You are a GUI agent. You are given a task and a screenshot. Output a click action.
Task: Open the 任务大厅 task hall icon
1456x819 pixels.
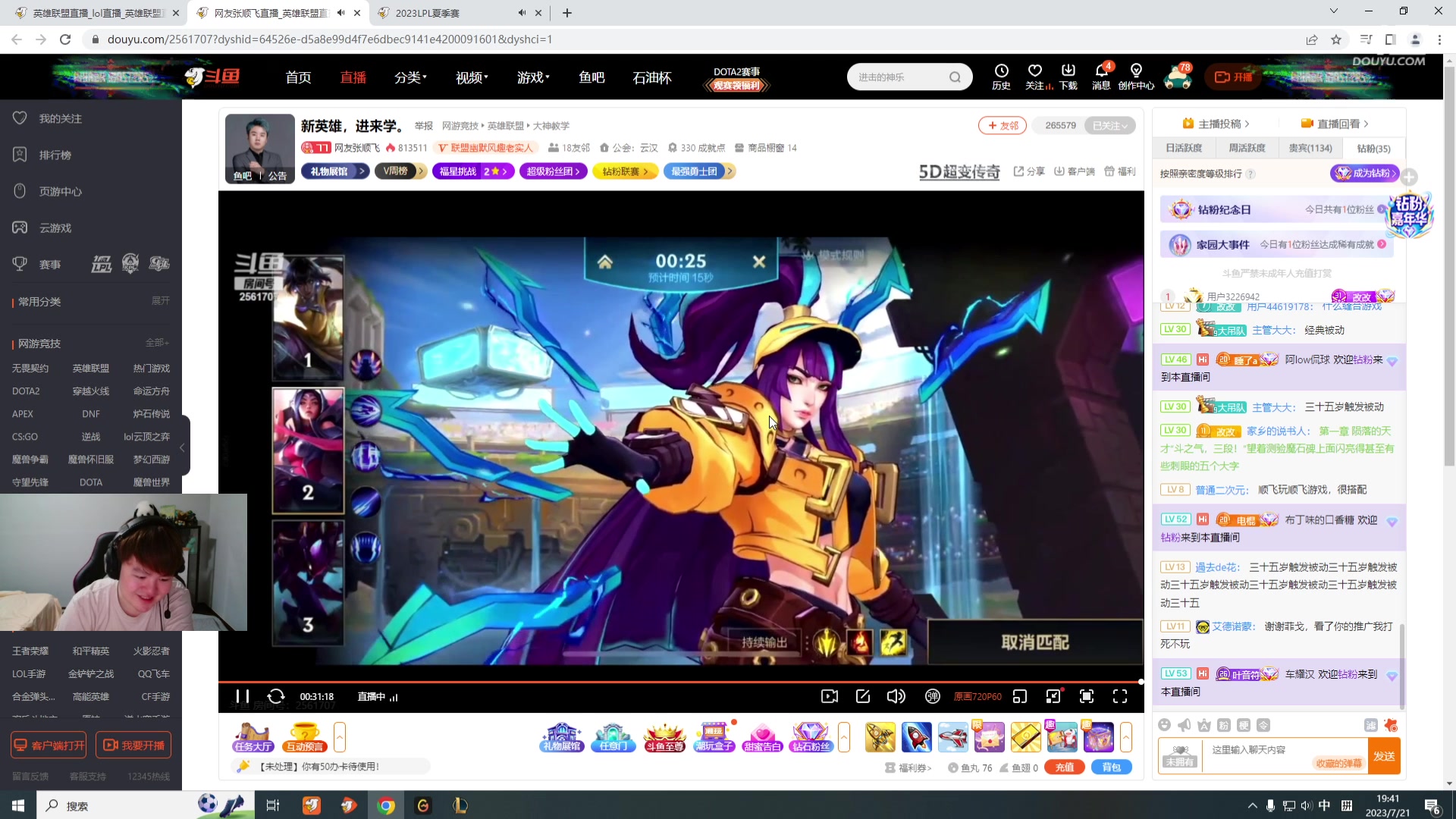(253, 737)
